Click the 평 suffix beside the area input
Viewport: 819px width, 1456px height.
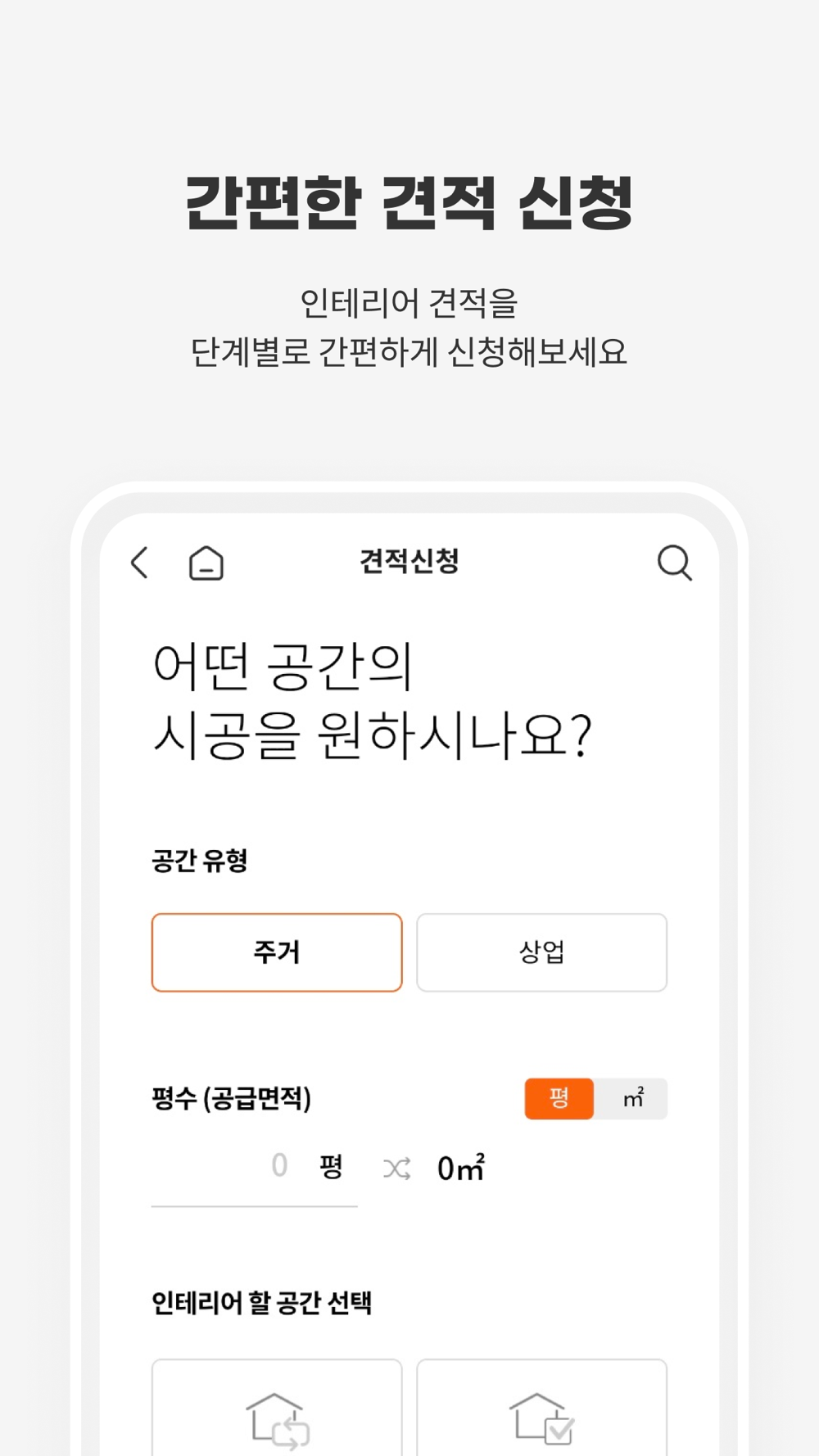point(331,1166)
